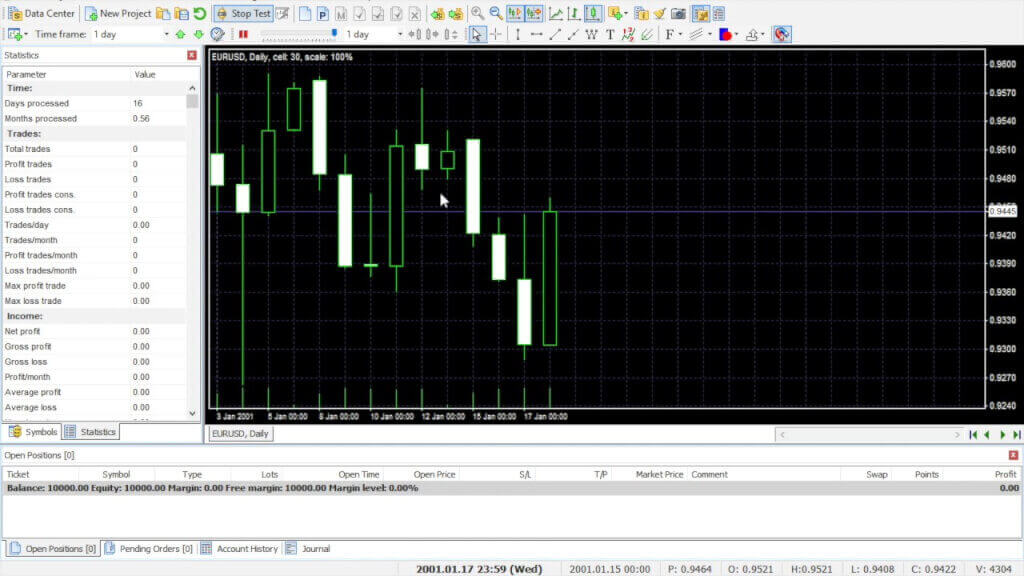The image size is (1024, 576).
Task: Select the text label T tool
Action: pos(610,34)
